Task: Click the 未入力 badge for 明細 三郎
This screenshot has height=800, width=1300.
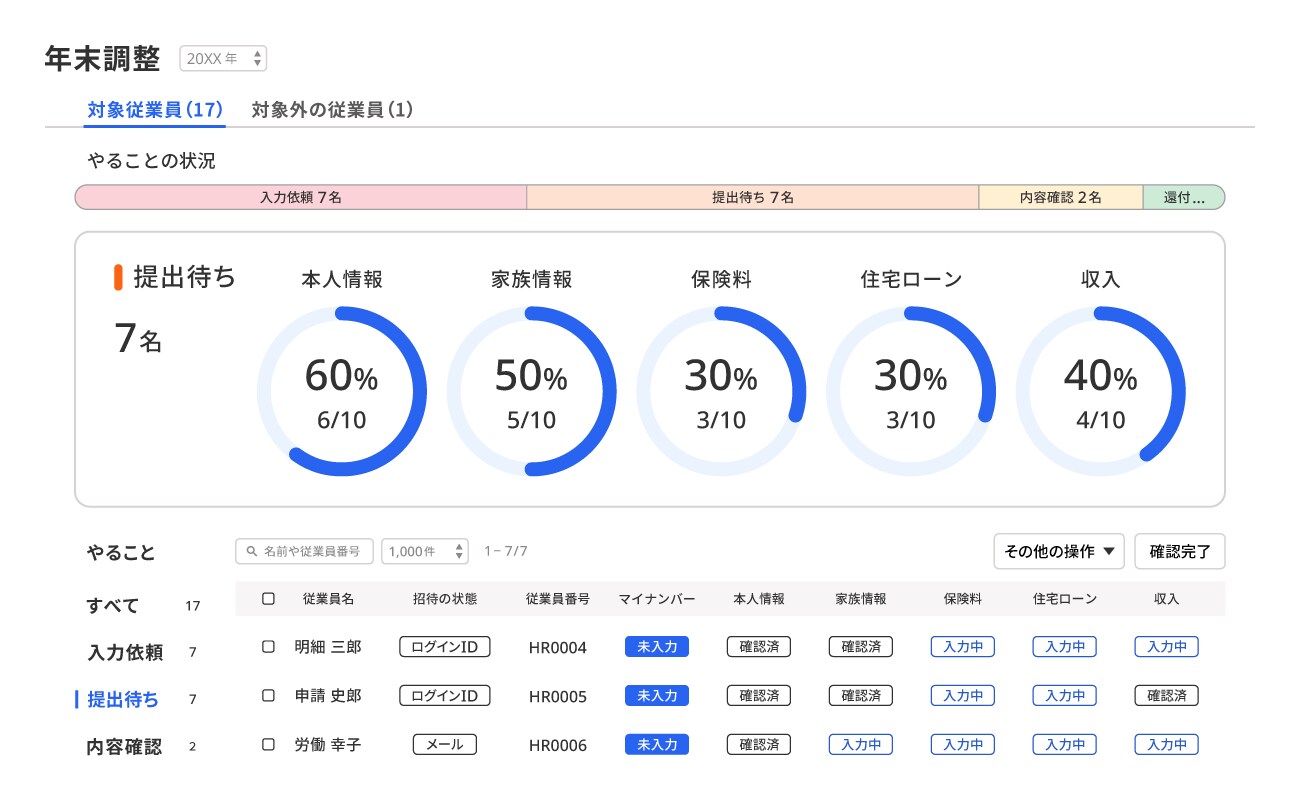Action: (x=656, y=647)
